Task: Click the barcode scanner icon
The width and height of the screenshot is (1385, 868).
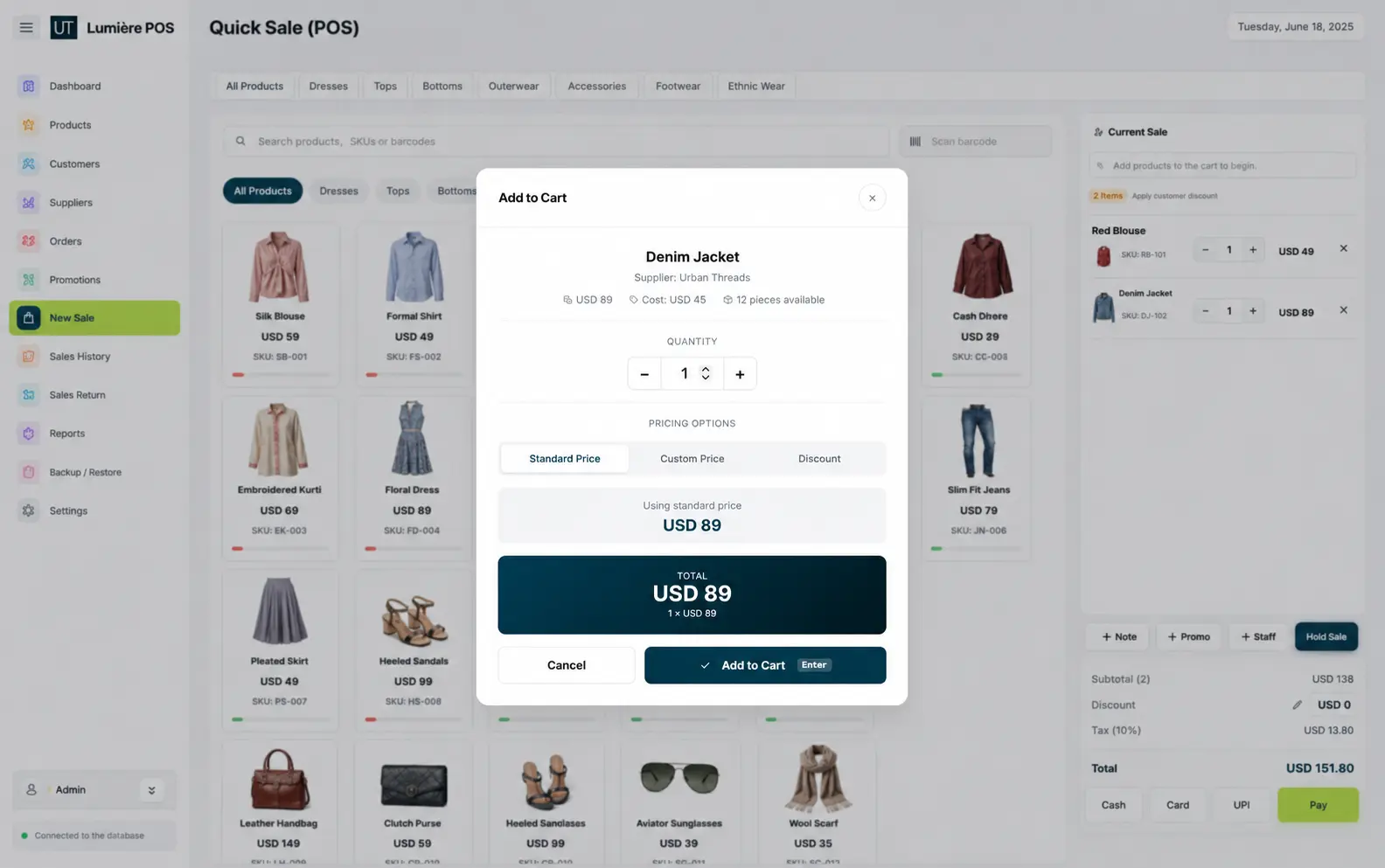Action: pos(915,141)
